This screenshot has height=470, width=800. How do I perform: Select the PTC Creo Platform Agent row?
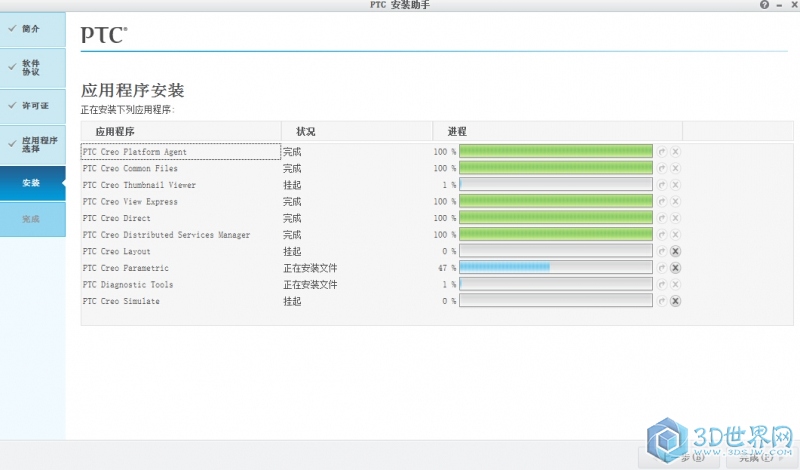coord(180,152)
